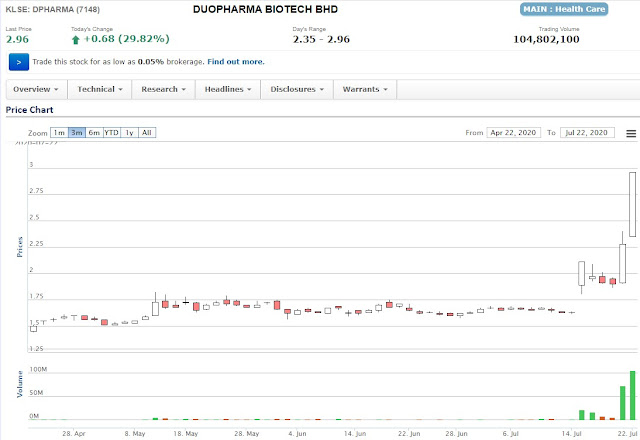This screenshot has height=440, width=640.
Task: Click the green up-arrow change indicator
Action: pyautogui.click(x=76, y=40)
